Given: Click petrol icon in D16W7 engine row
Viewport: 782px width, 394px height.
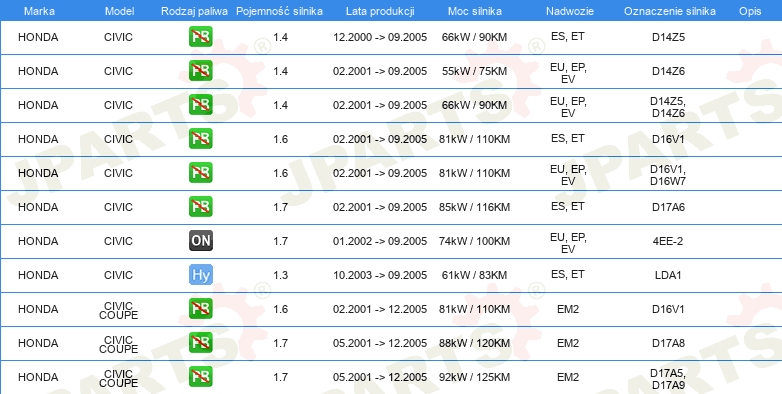Looking at the screenshot, I should pos(200,173).
